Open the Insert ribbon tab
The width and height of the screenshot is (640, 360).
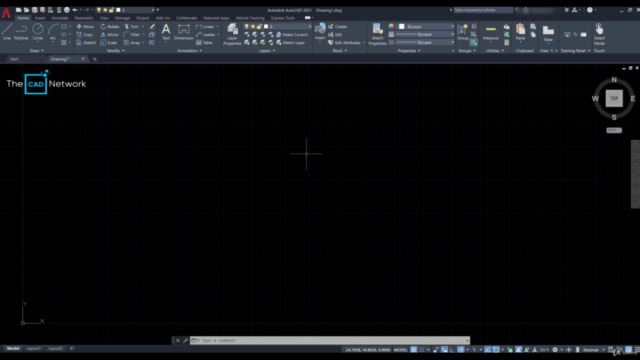coord(40,18)
